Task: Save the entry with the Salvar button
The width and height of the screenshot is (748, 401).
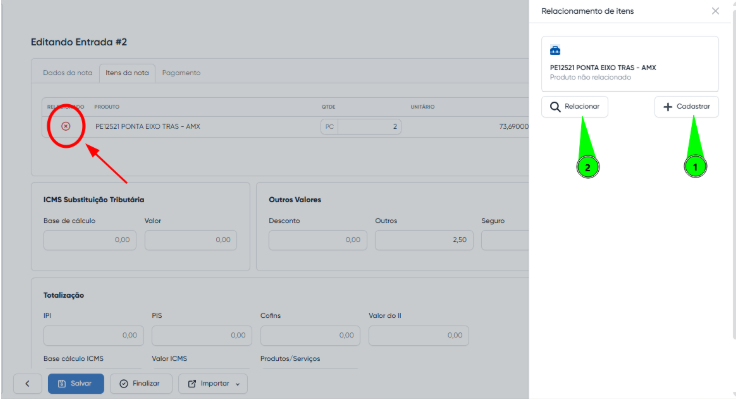Action: coord(75,383)
